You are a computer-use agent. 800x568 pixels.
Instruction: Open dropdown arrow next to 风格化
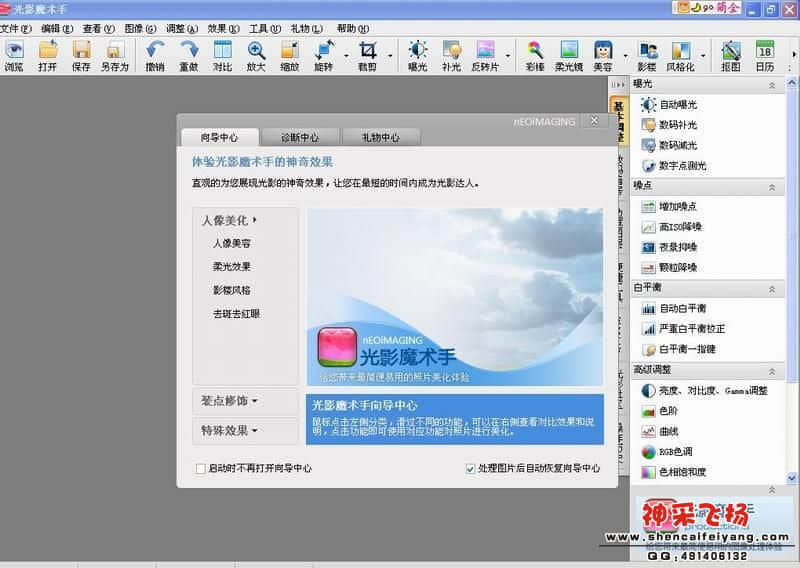click(703, 55)
